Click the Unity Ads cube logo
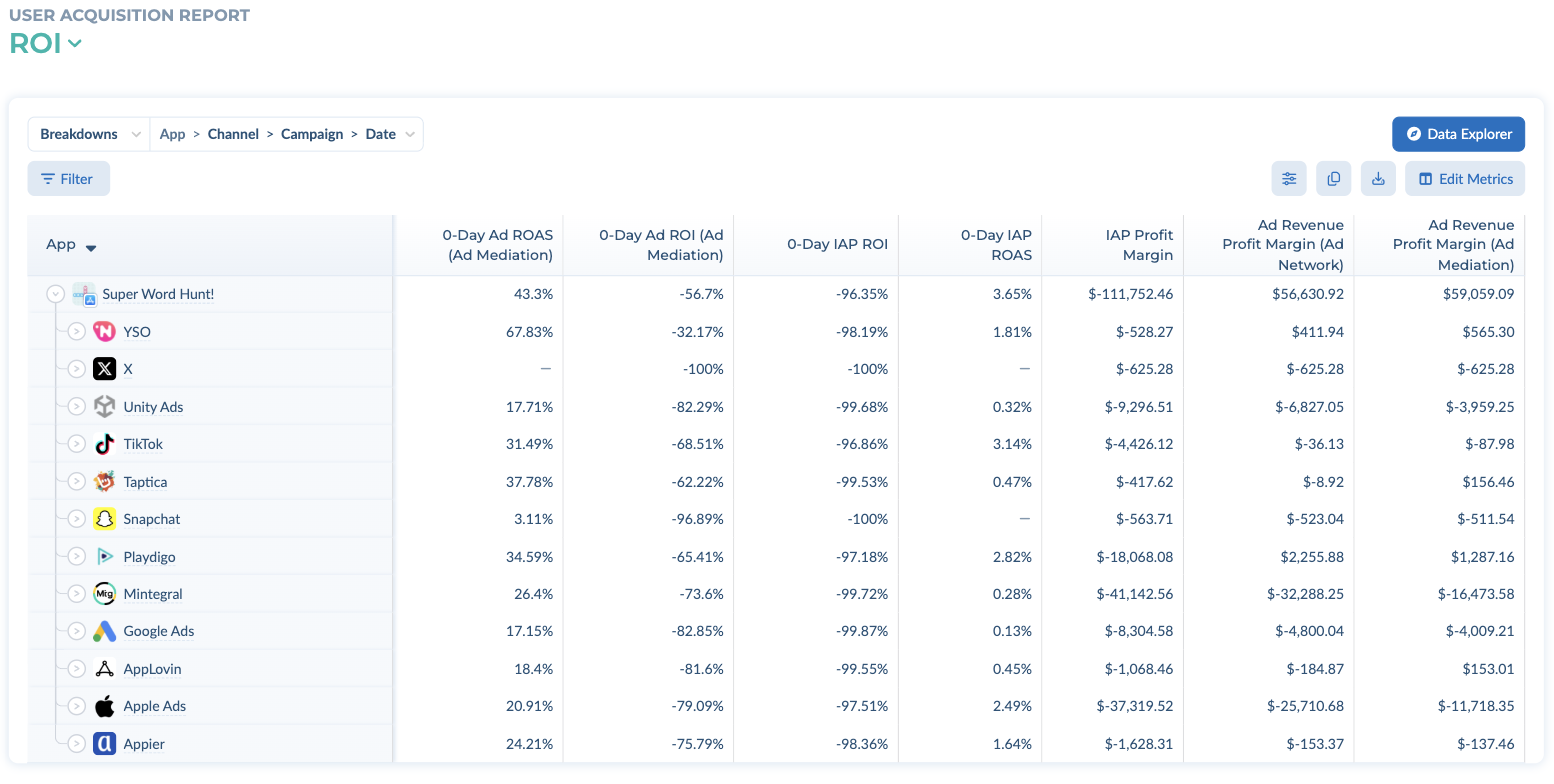1554x784 pixels. point(104,406)
